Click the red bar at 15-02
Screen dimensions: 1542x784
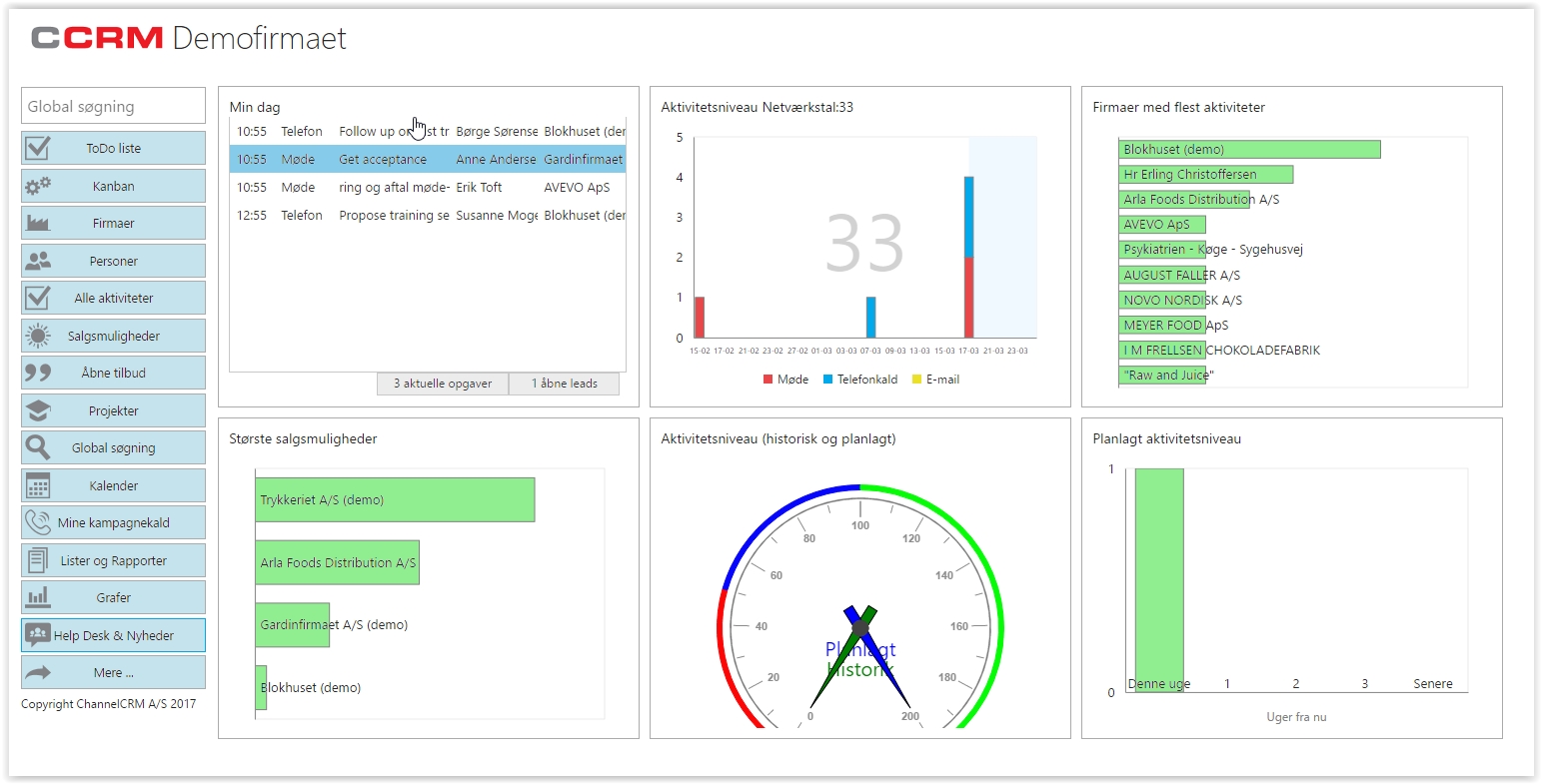(700, 318)
